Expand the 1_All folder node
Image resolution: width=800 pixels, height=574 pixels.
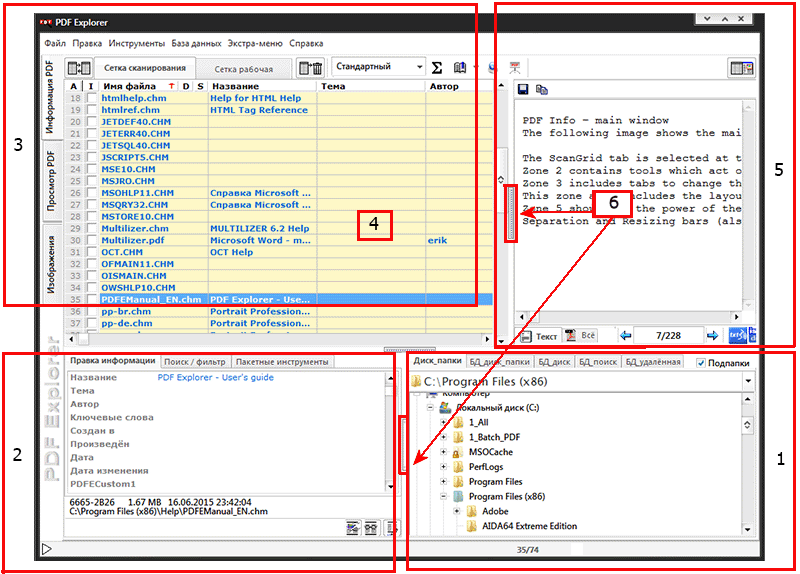pos(443,422)
